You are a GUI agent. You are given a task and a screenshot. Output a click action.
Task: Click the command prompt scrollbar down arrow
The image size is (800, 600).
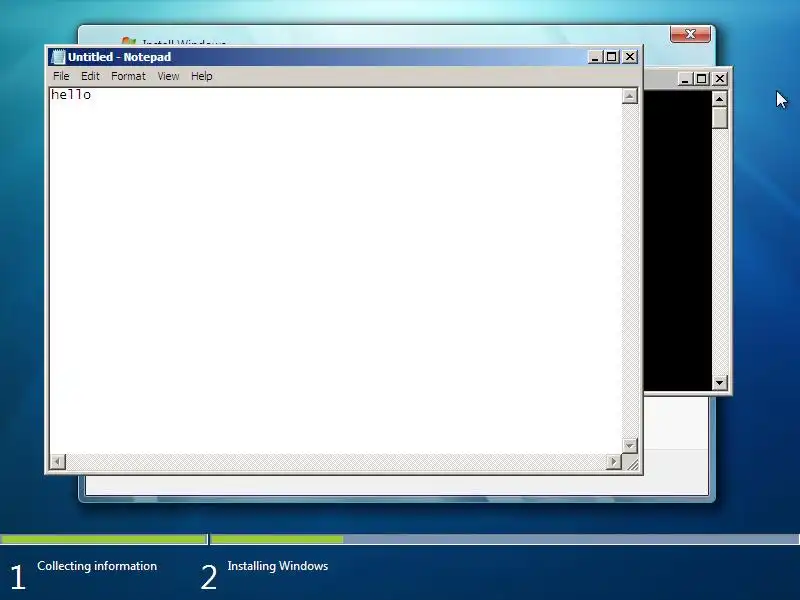click(719, 382)
